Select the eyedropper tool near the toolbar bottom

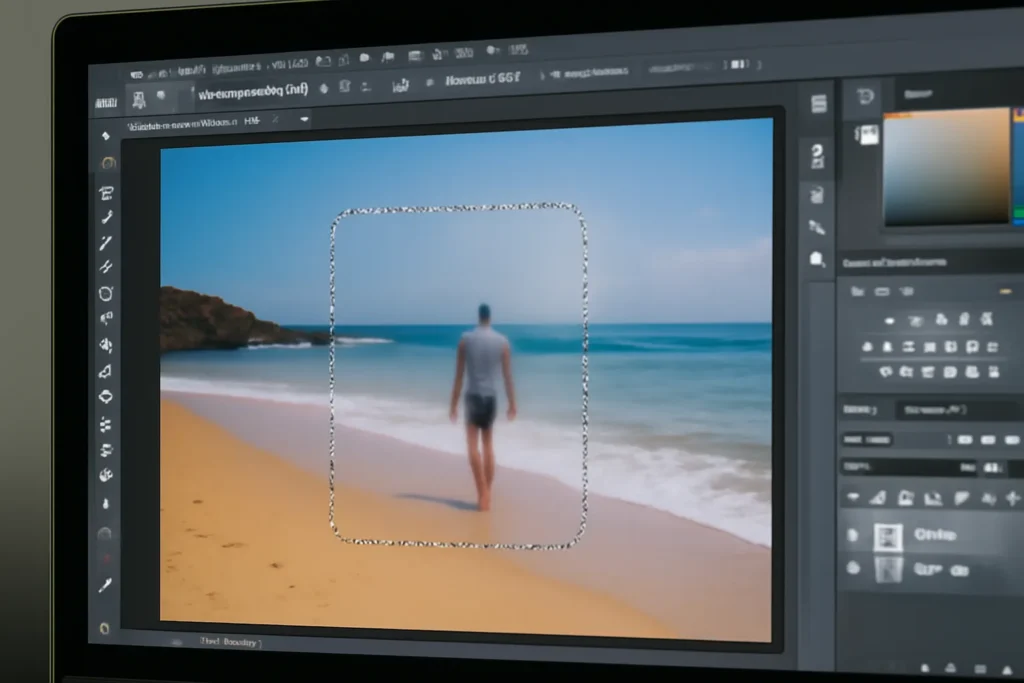click(x=105, y=585)
